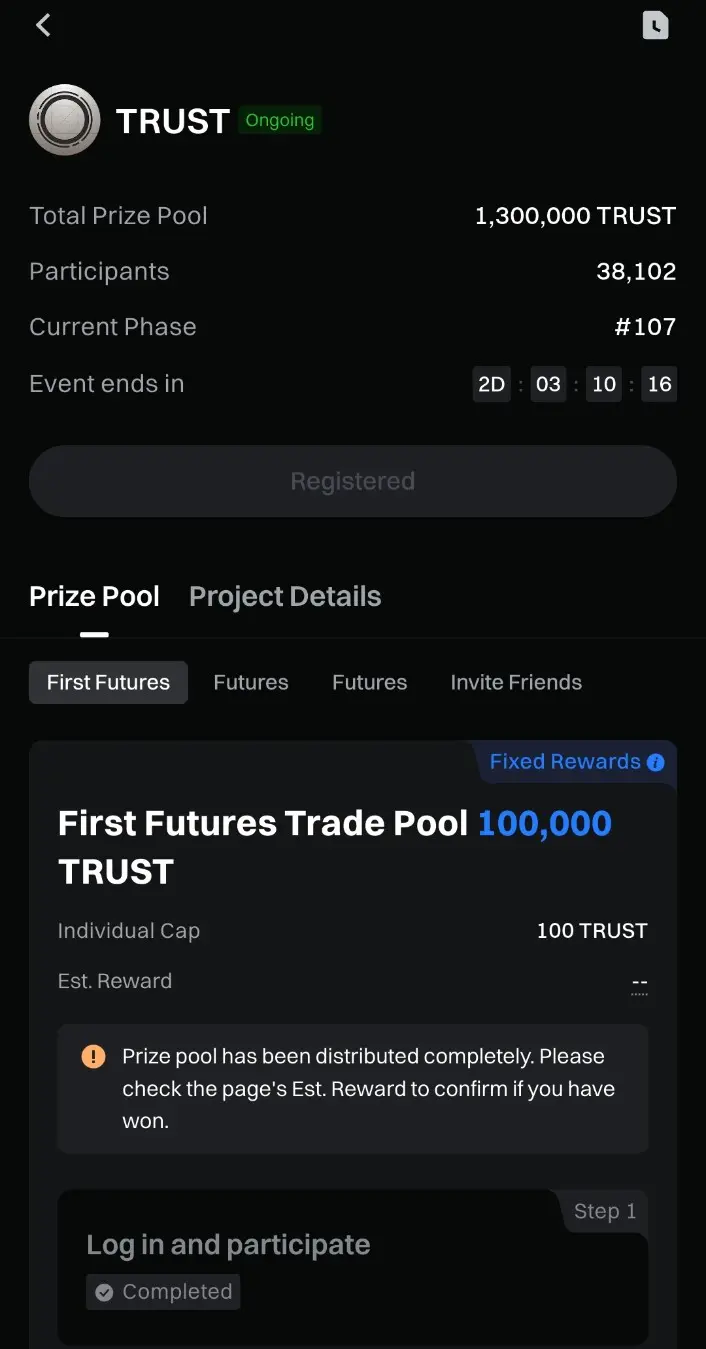Select the Invite Friends pool chip
The image size is (706, 1349).
pos(516,683)
